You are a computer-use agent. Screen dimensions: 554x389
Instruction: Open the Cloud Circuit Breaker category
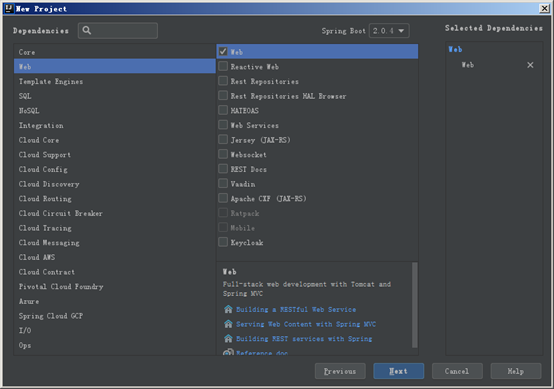115,213
